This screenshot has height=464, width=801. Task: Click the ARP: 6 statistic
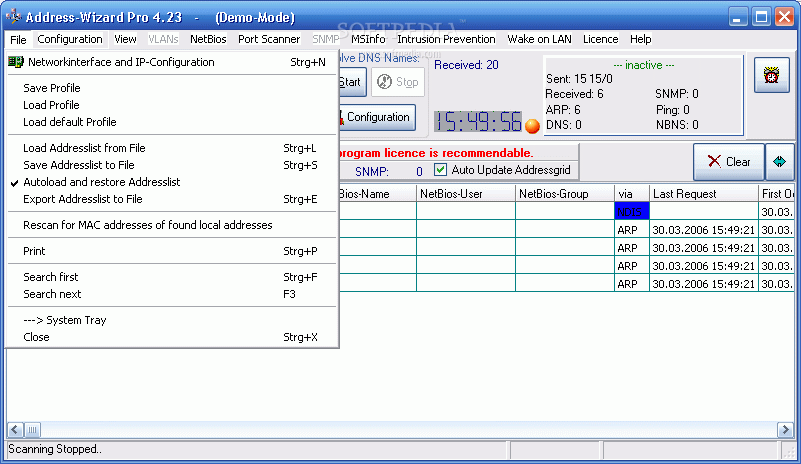[563, 109]
